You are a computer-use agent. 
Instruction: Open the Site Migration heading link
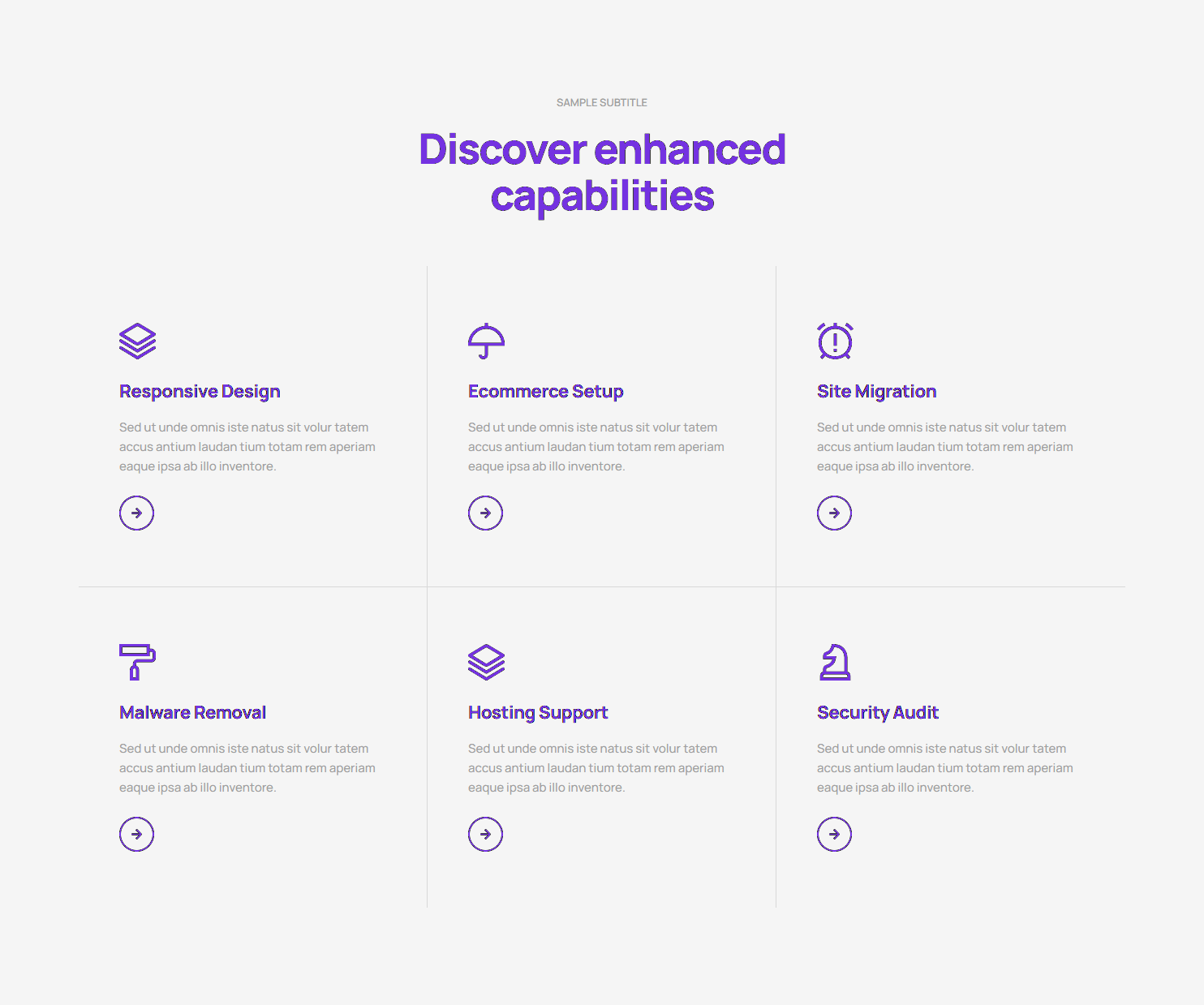pyautogui.click(x=876, y=392)
